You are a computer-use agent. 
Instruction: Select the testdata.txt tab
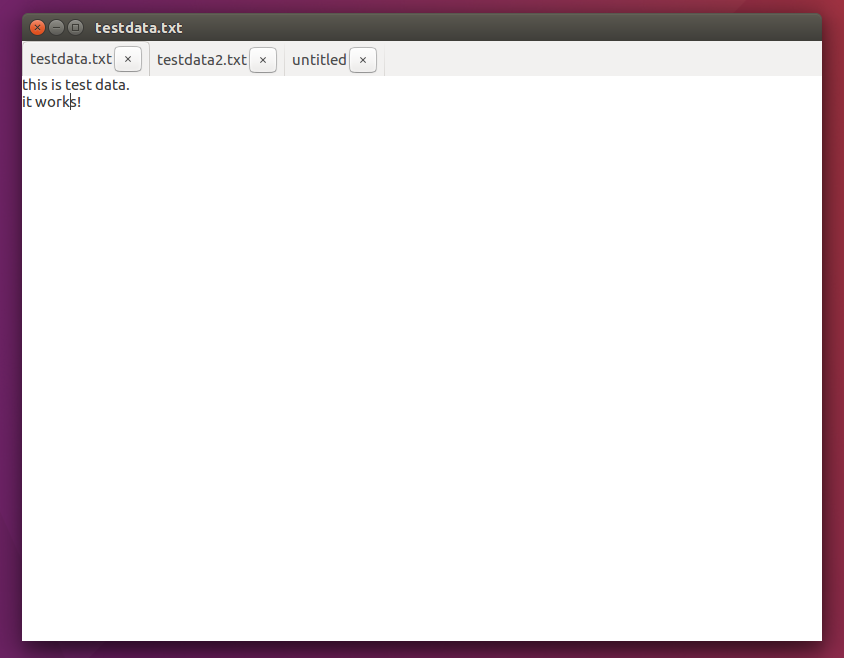[x=70, y=59]
